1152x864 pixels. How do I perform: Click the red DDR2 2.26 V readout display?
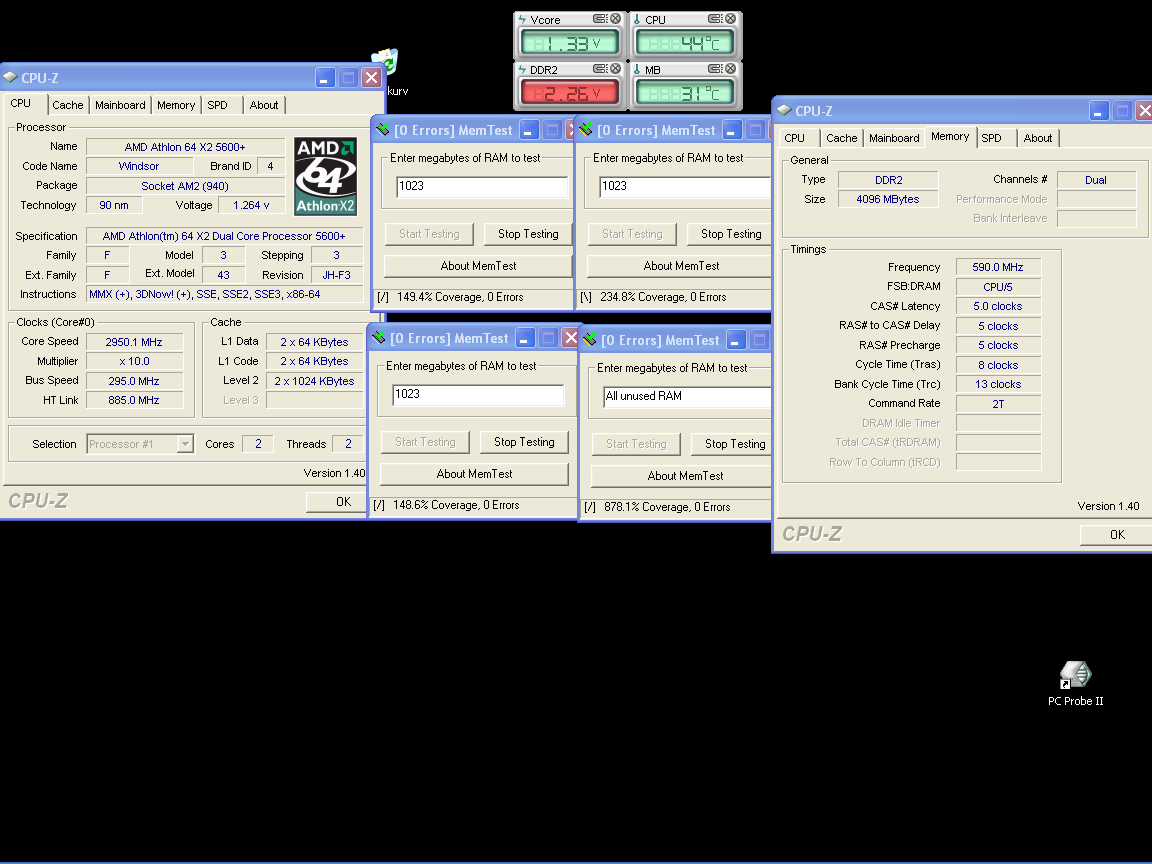(x=569, y=93)
